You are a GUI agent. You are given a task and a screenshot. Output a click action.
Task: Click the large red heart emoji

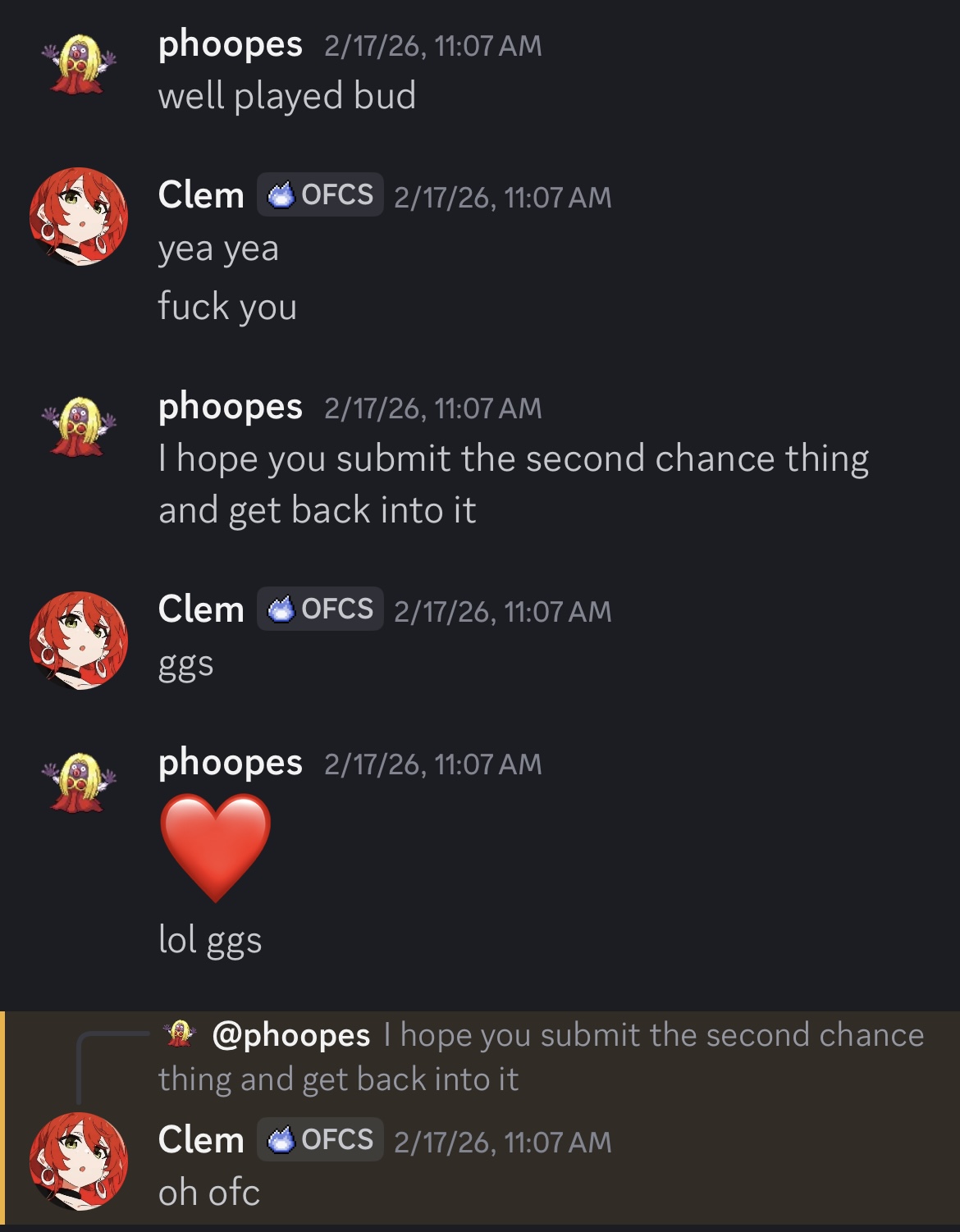coord(215,848)
